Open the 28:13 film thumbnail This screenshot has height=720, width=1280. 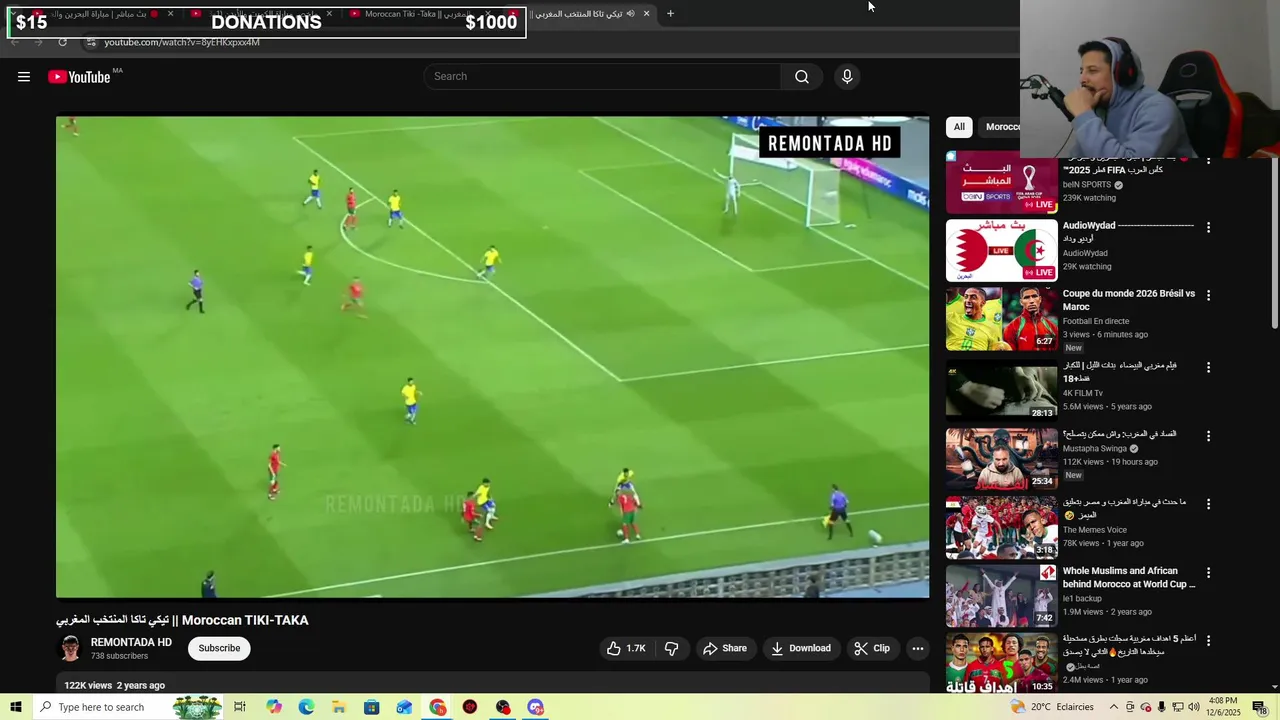click(x=1001, y=389)
